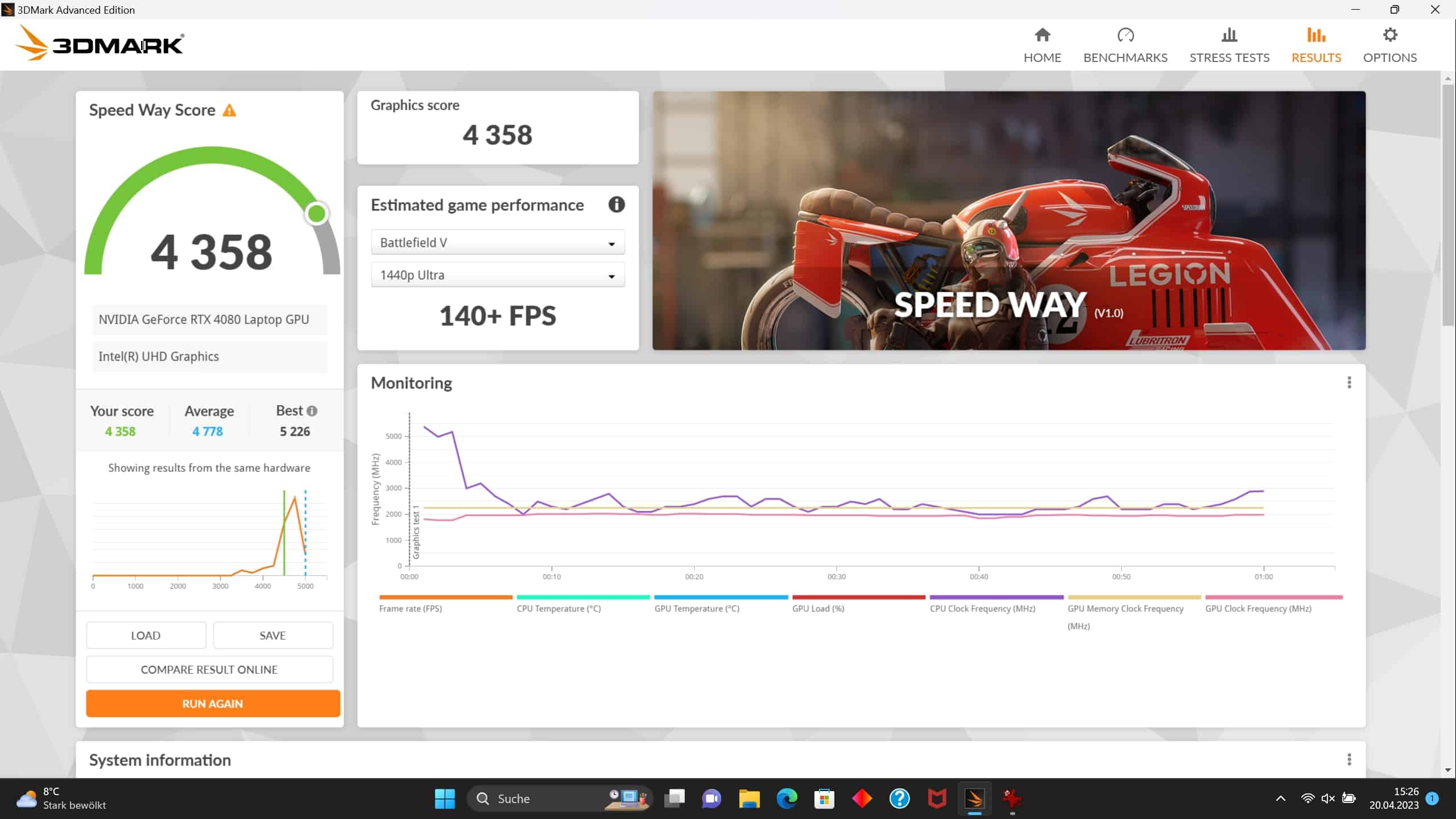Click Compare Result Online button
Screen dimensions: 1456x819
(209, 669)
